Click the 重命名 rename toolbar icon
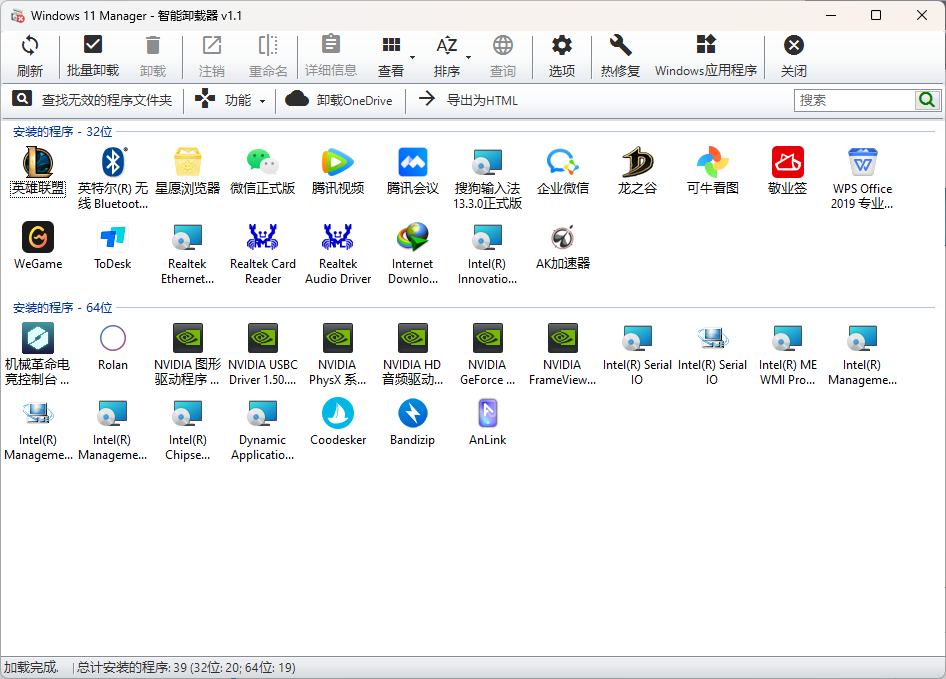Viewport: 946px width, 679px height. [268, 45]
